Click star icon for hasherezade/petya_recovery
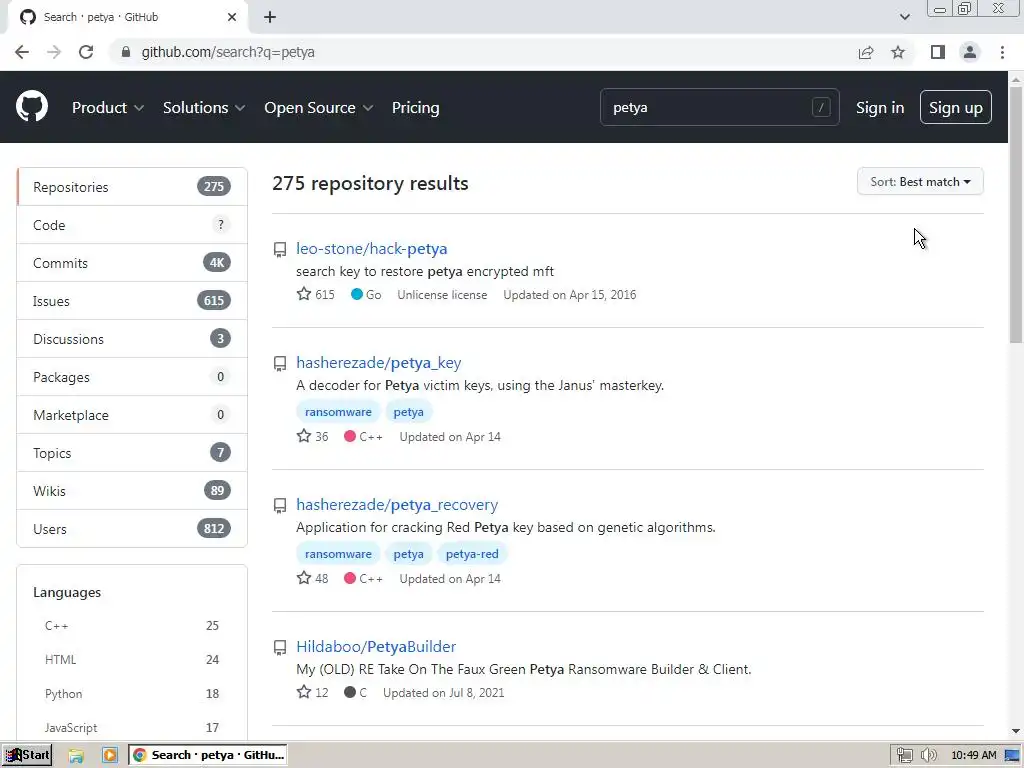This screenshot has width=1024, height=768. coord(304,577)
